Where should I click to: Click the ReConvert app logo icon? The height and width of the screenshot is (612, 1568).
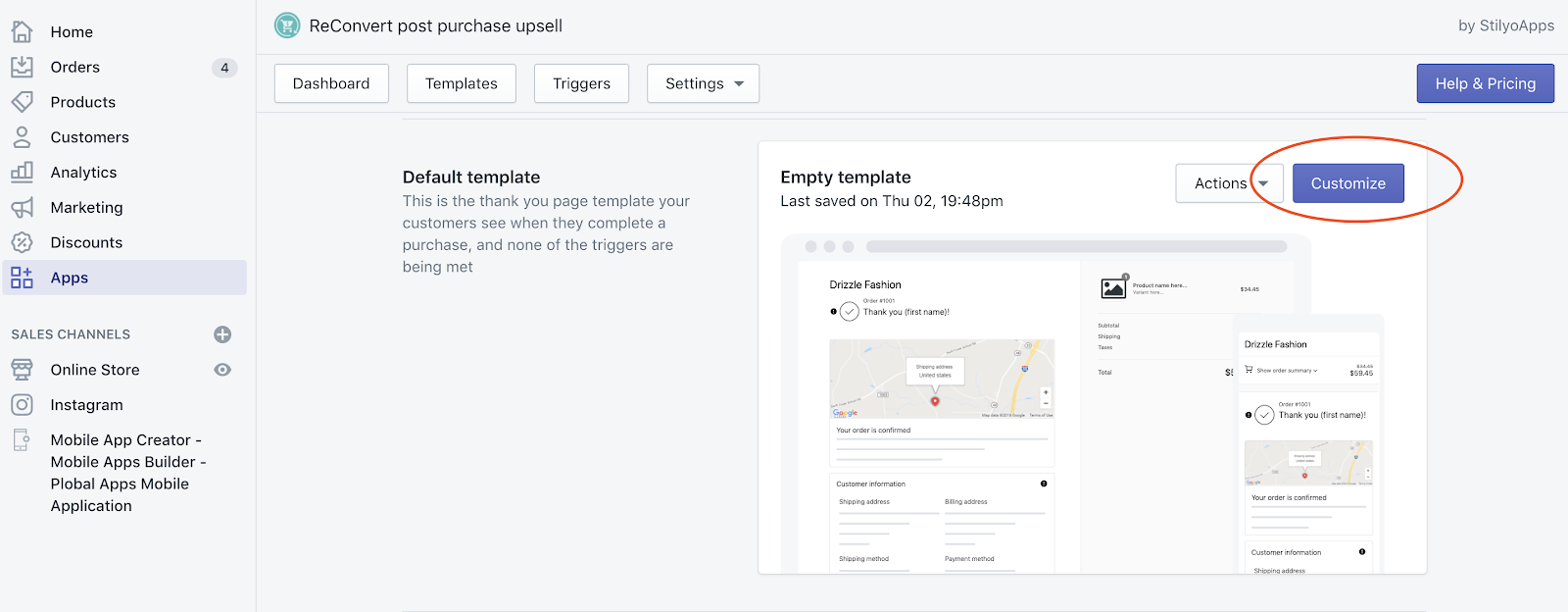287,25
